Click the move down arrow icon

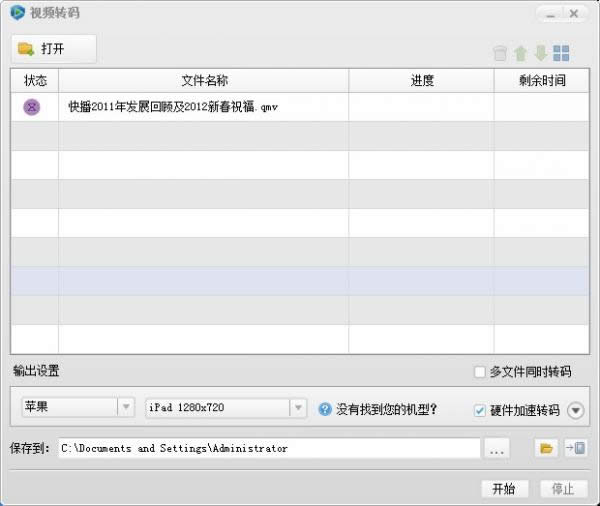(x=540, y=53)
